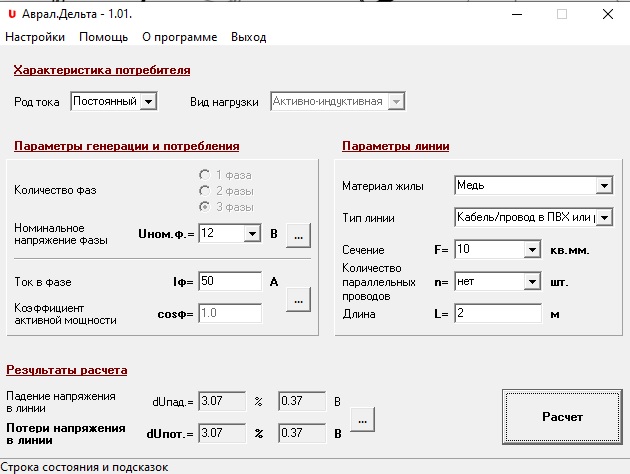
Task: Click the Результаты расчета heading
Action: tap(67, 370)
